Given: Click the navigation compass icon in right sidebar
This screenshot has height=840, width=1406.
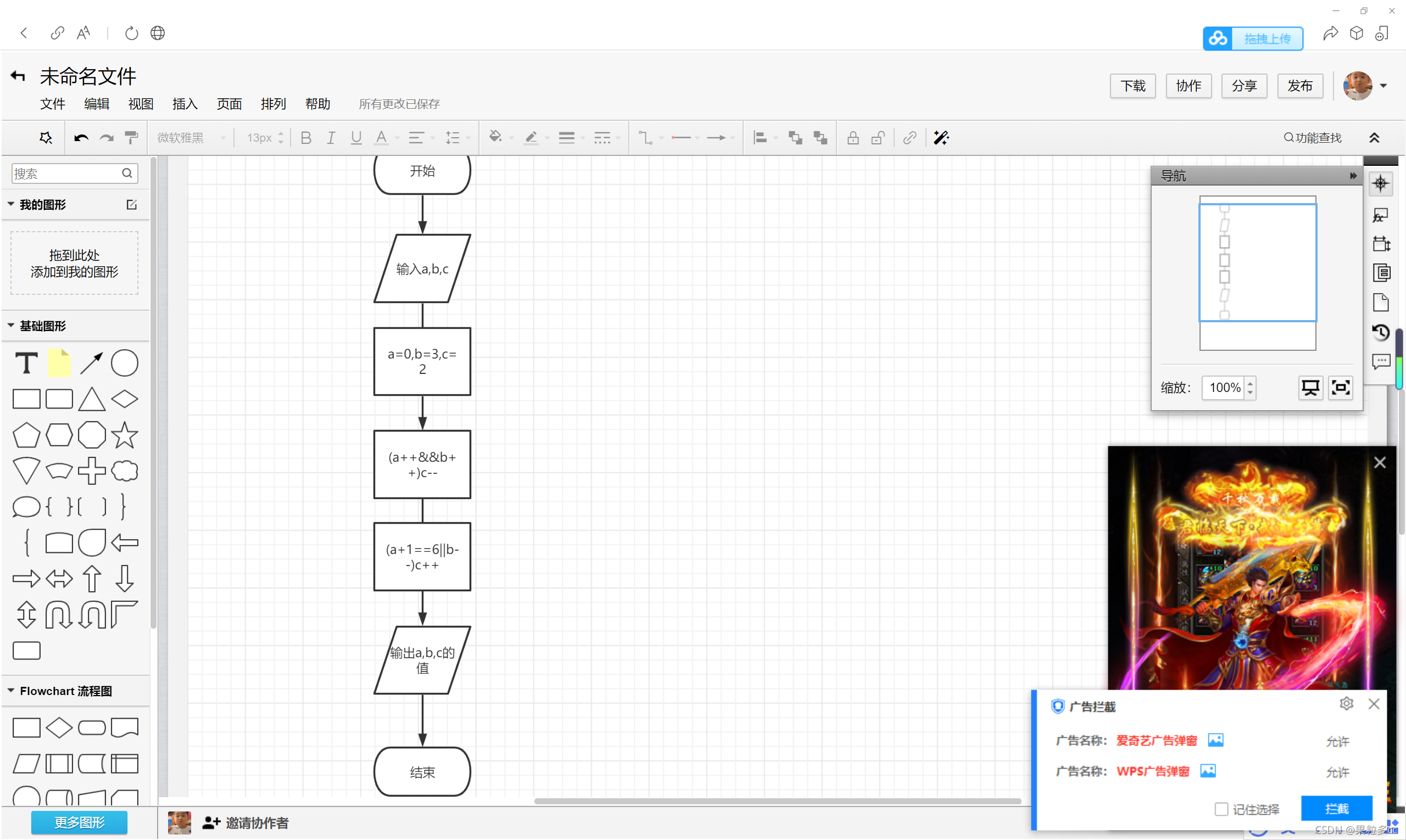Looking at the screenshot, I should pyautogui.click(x=1381, y=183).
